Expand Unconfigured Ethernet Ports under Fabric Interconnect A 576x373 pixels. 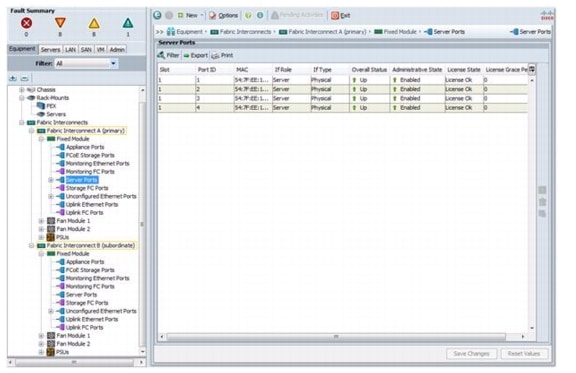(x=51, y=197)
